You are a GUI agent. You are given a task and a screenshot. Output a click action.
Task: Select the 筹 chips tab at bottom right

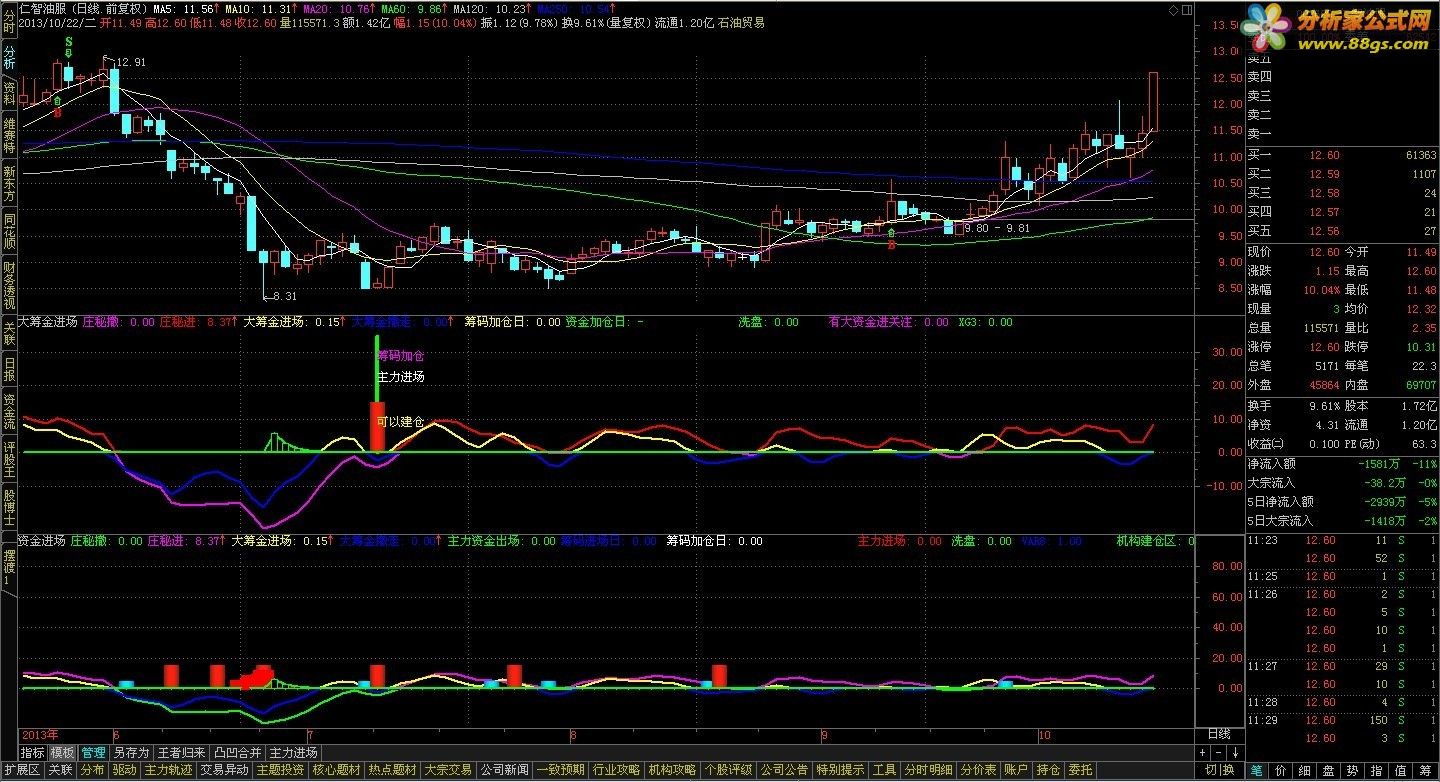click(1425, 770)
